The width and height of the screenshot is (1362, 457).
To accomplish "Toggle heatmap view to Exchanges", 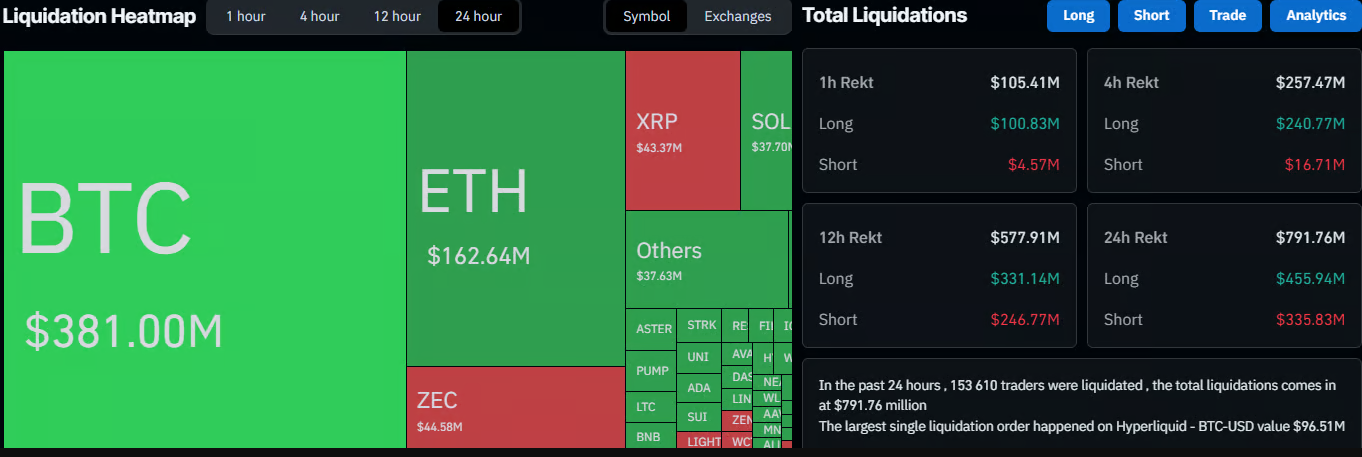I will tap(737, 16).
